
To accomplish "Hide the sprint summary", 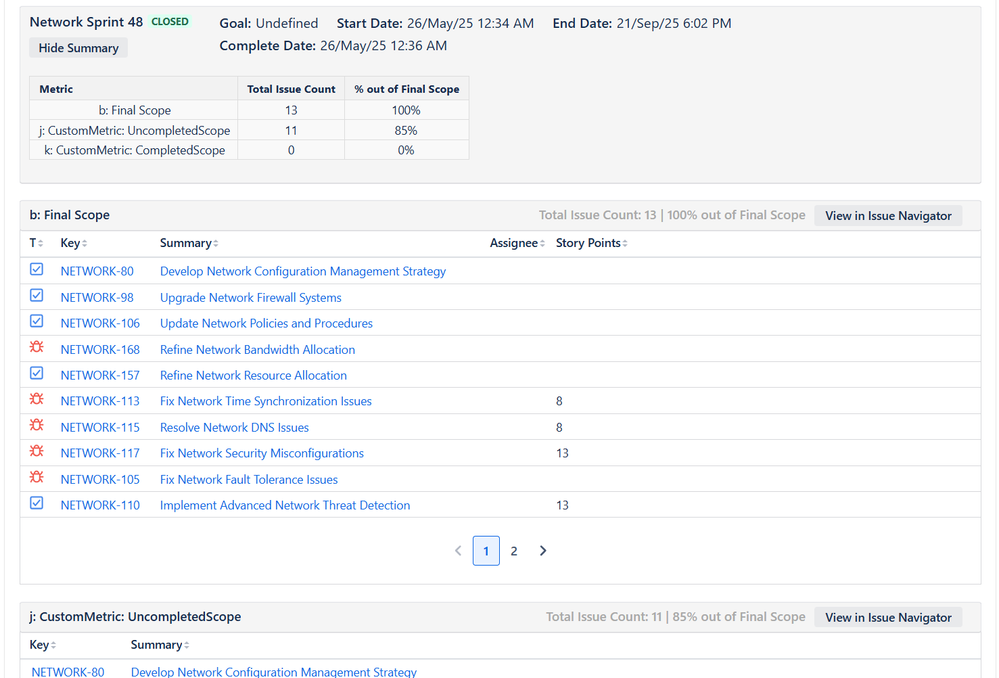I will point(79,48).
